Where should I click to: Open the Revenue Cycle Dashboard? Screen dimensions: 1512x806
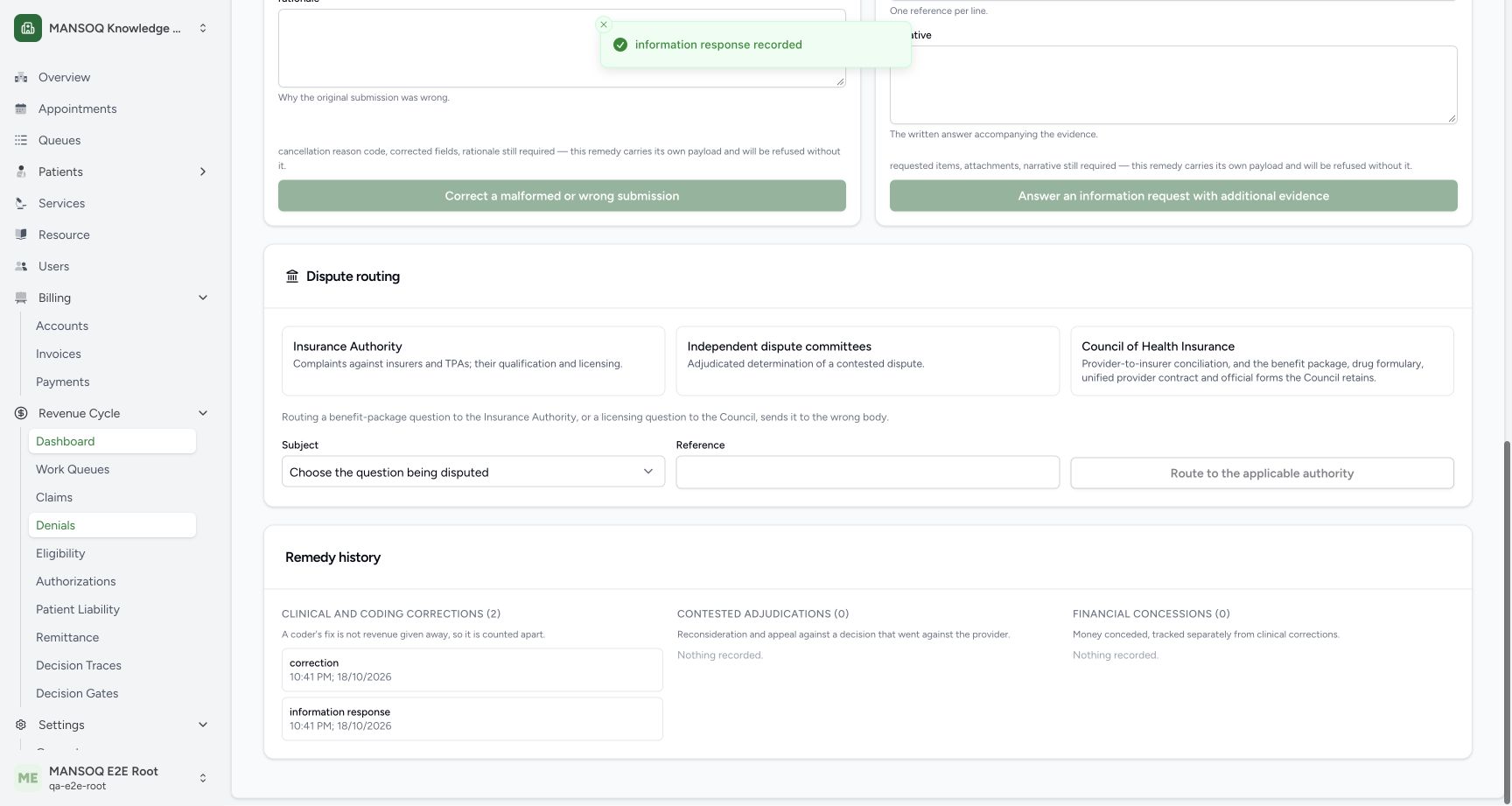click(112, 441)
